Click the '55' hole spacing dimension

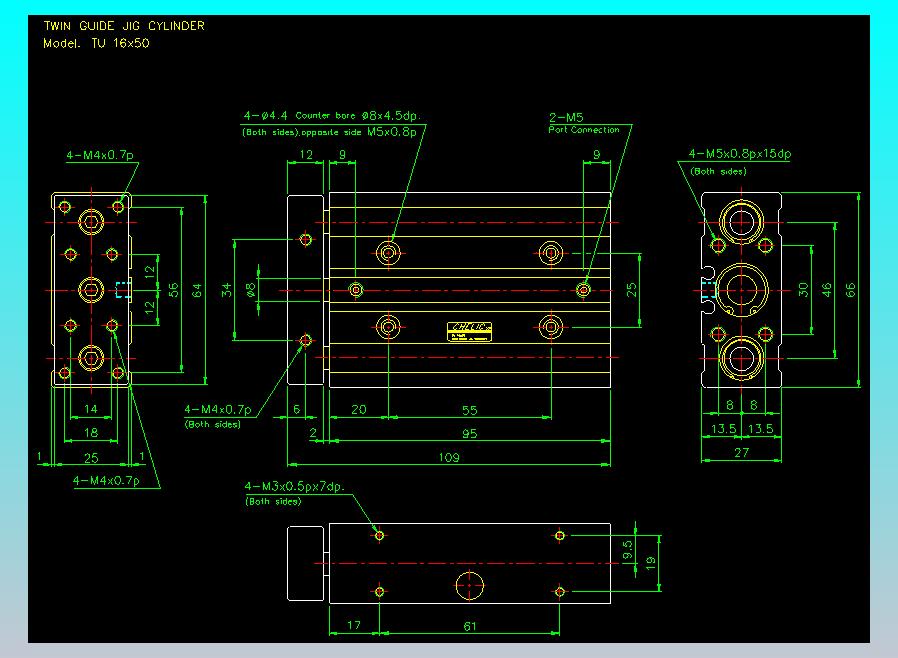470,410
